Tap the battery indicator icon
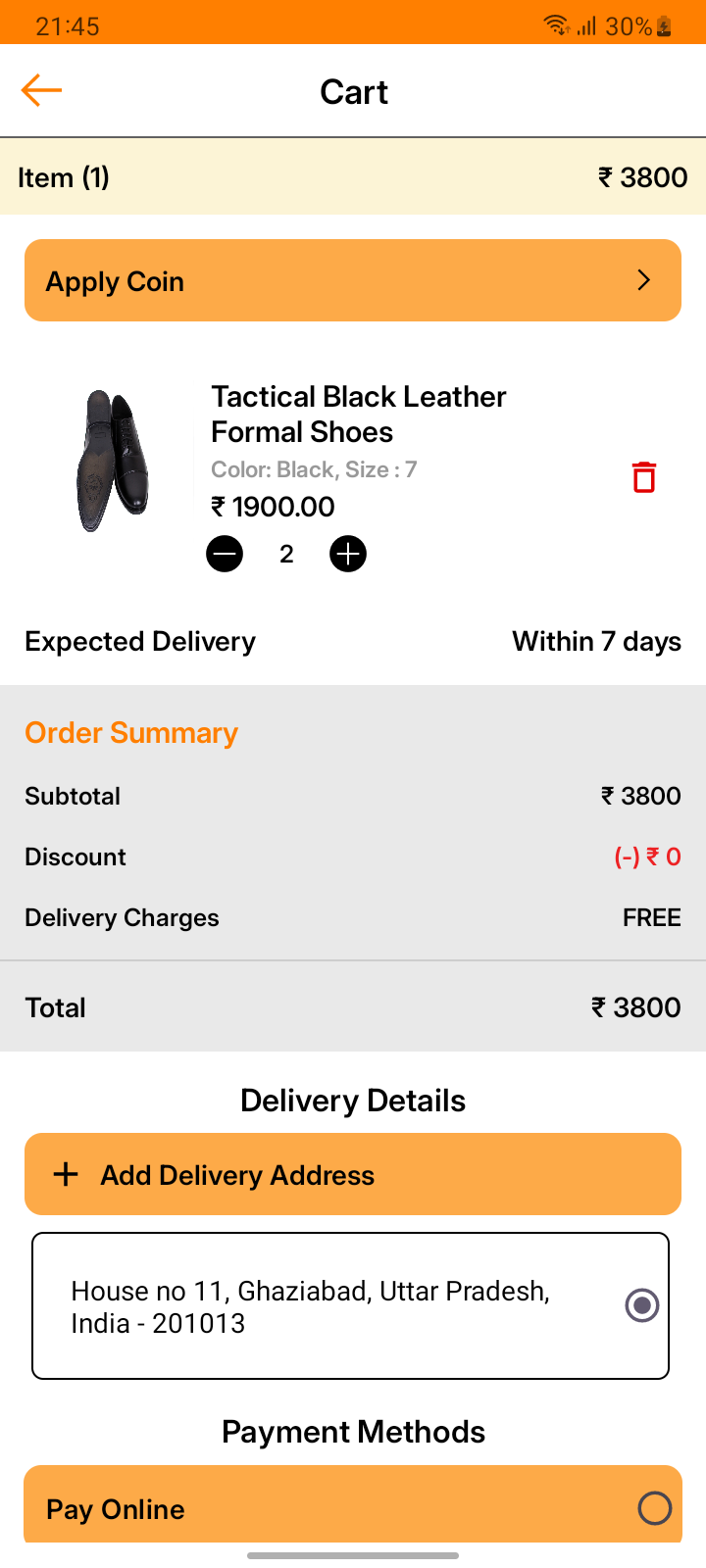Viewport: 706px width, 1568px height. [665, 25]
